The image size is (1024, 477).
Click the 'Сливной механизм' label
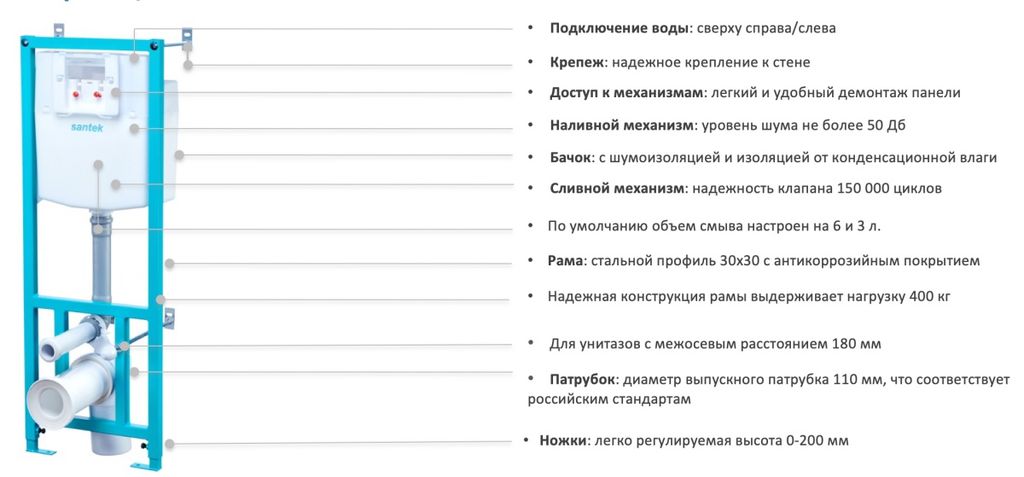click(617, 188)
